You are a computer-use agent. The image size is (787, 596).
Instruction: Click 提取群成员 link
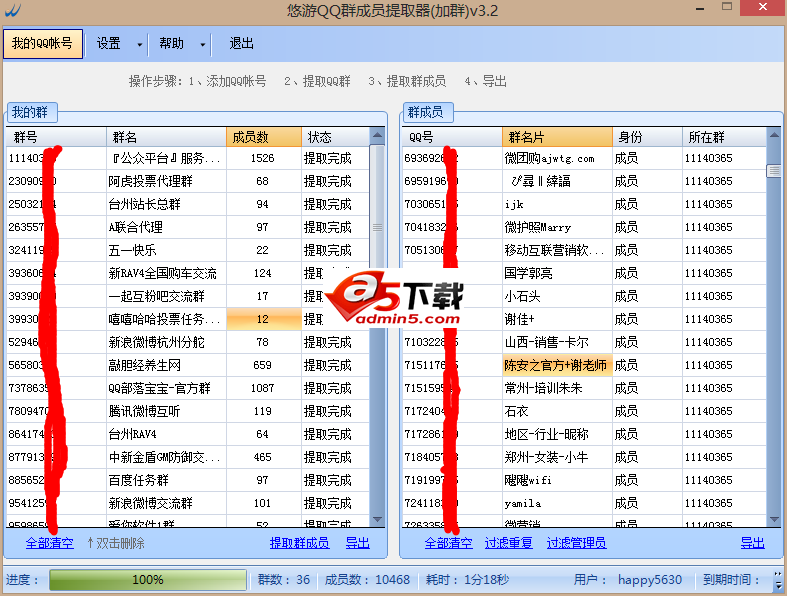pos(299,543)
